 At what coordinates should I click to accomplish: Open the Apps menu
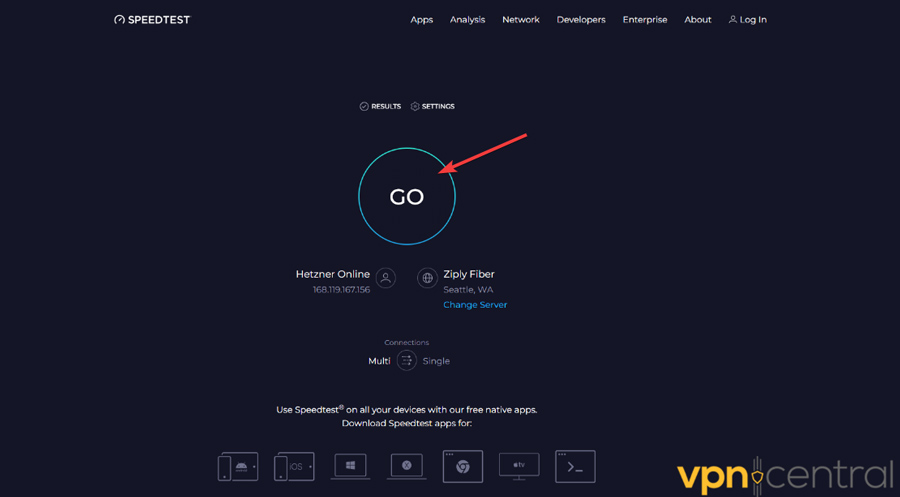pyautogui.click(x=421, y=20)
